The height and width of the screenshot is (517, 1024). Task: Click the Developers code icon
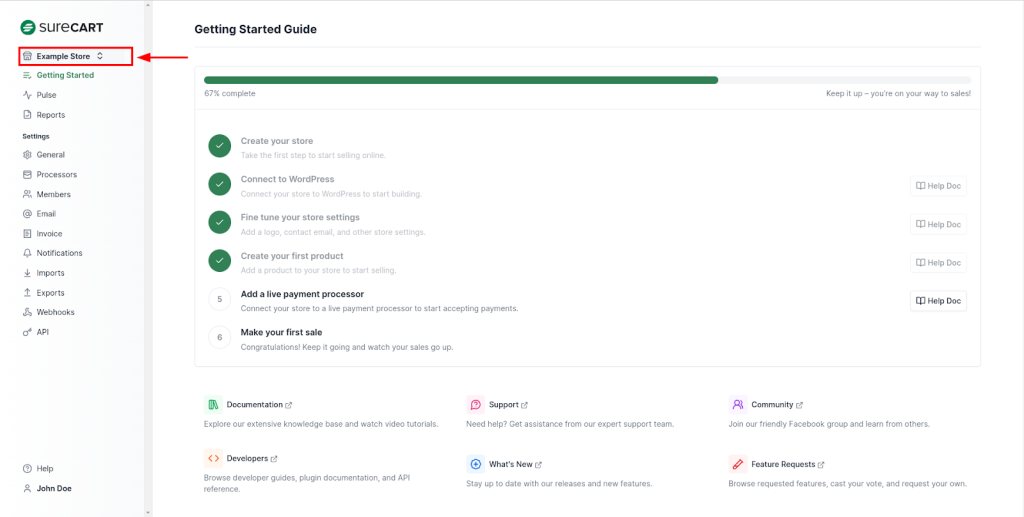[x=213, y=459]
